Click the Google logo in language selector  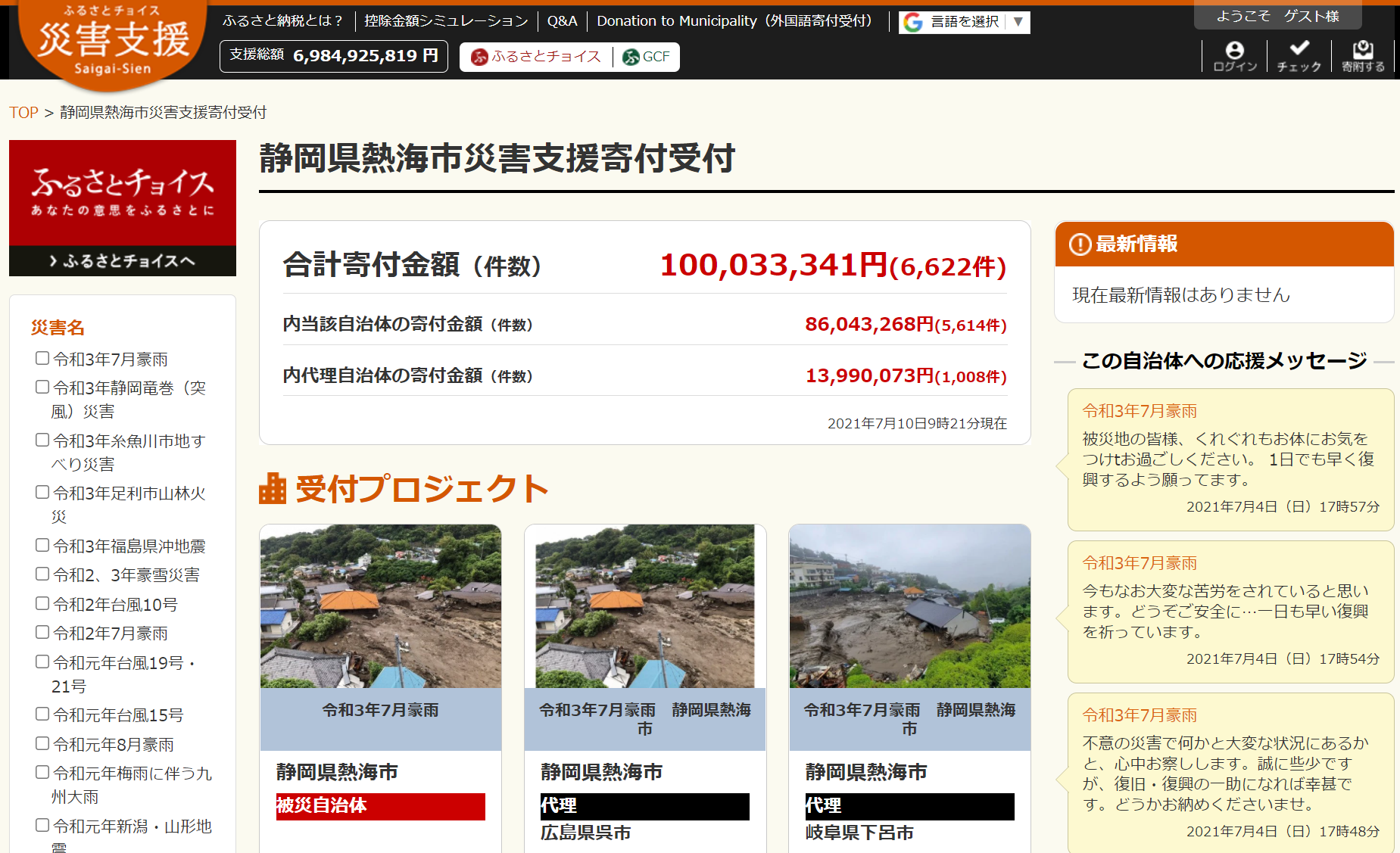(x=913, y=22)
